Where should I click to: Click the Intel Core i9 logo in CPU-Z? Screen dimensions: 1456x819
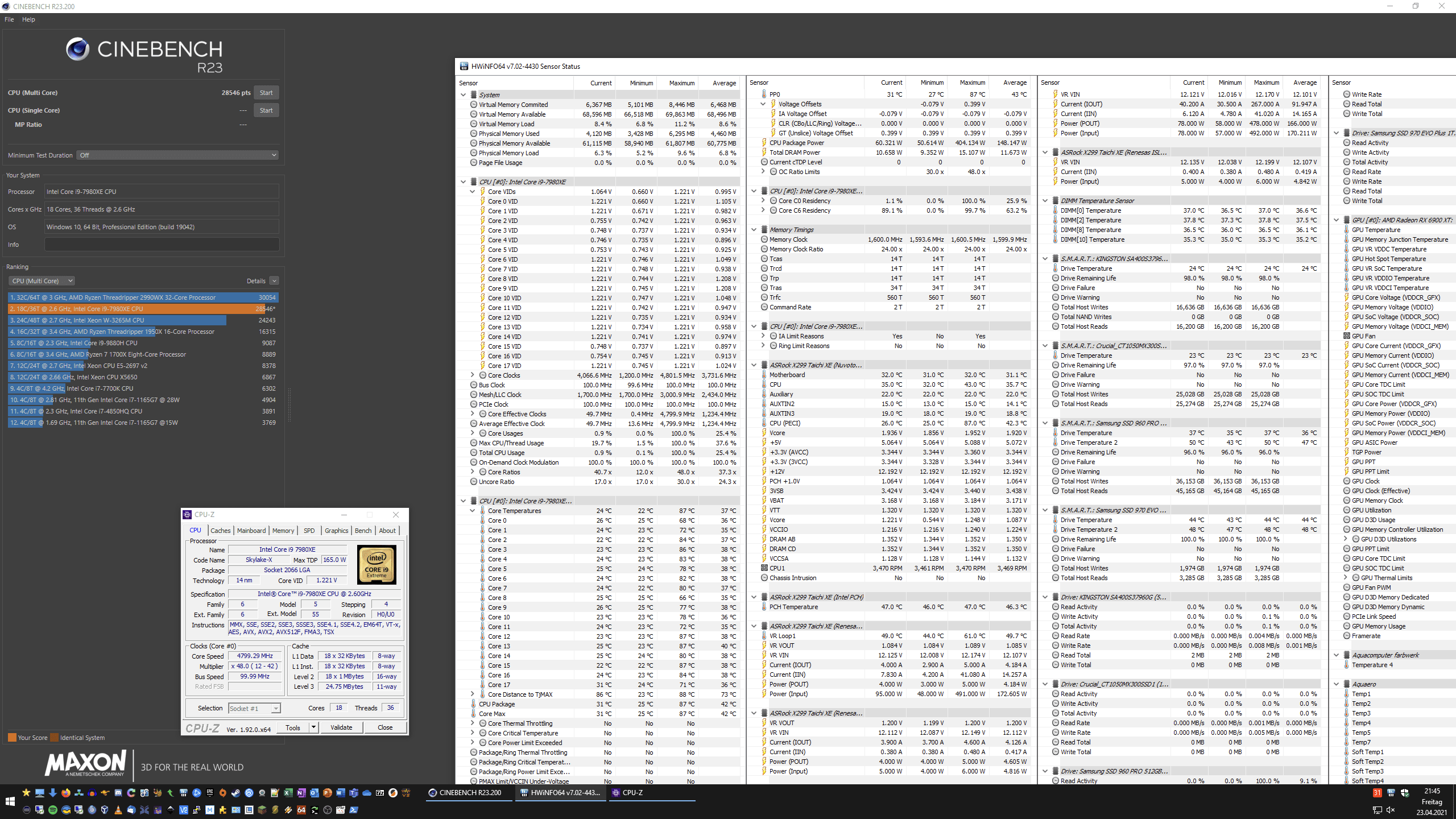377,565
